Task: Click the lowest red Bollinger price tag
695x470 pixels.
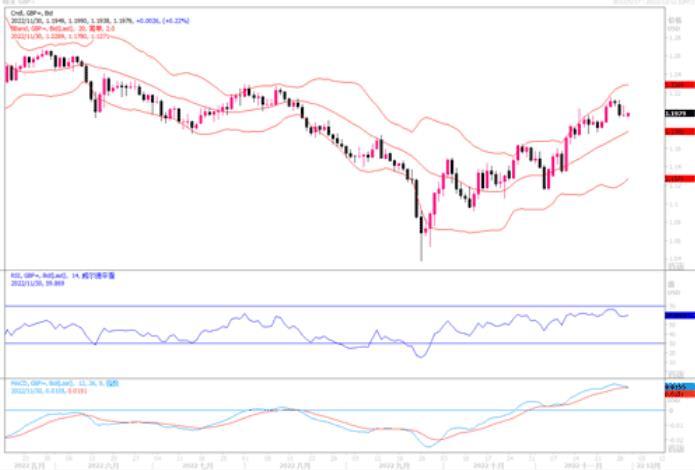Action: pyautogui.click(x=648, y=178)
